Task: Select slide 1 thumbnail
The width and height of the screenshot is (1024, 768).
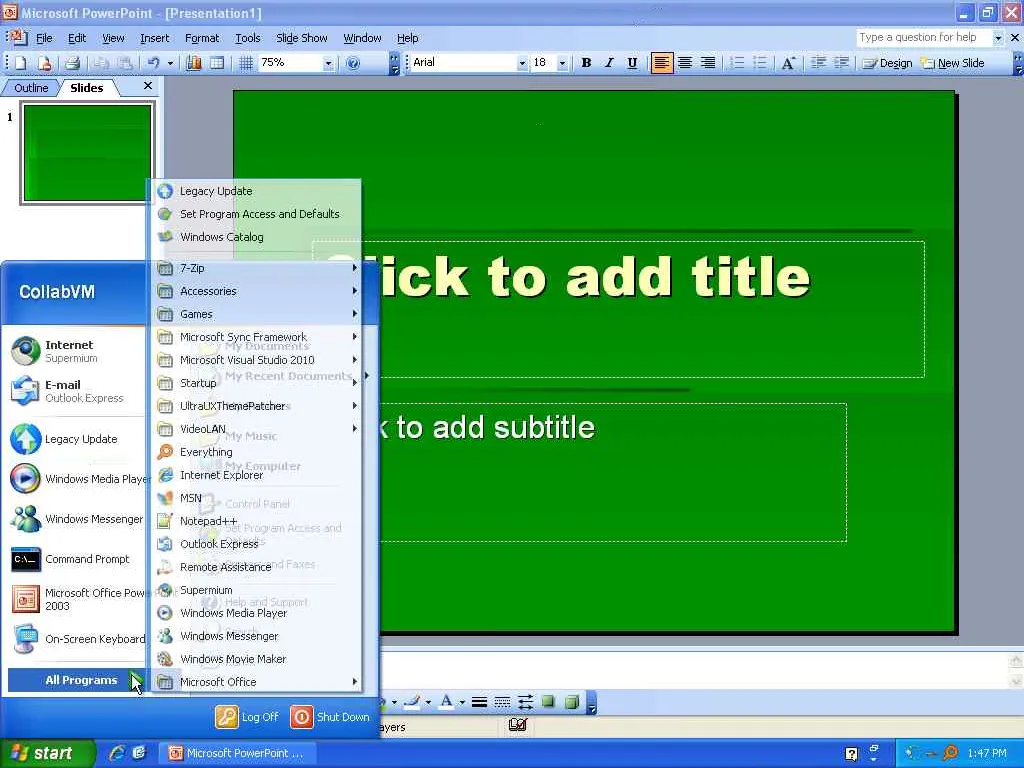Action: pyautogui.click(x=88, y=153)
